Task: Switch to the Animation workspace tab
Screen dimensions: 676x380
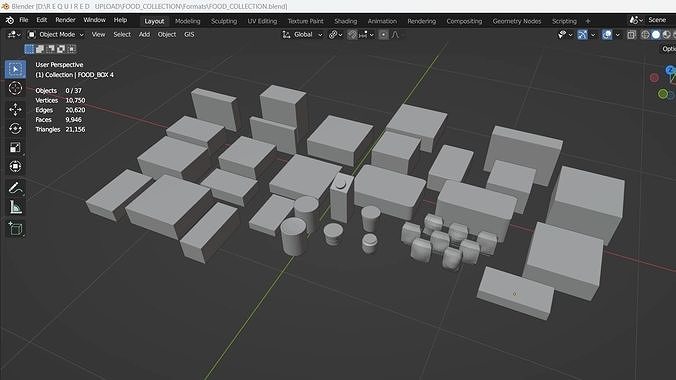Action: point(382,21)
